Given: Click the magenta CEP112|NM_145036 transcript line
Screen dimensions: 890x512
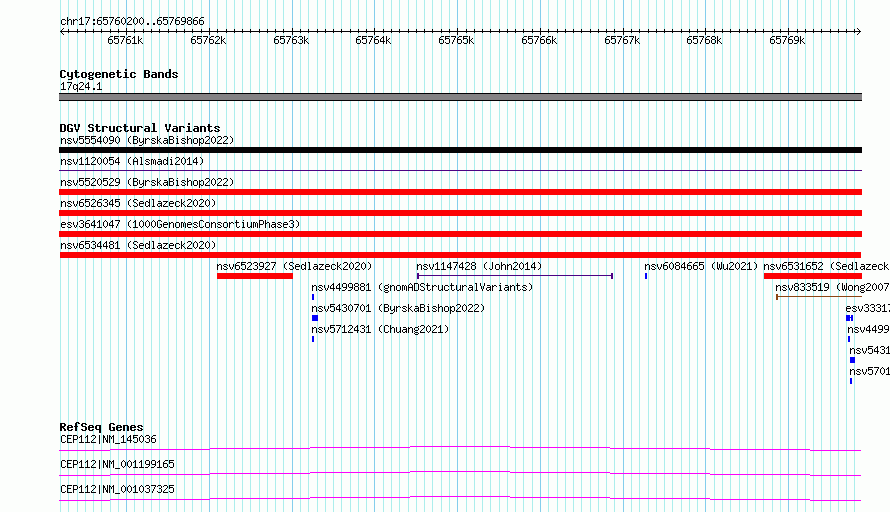Looking at the screenshot, I should pyautogui.click(x=460, y=448).
